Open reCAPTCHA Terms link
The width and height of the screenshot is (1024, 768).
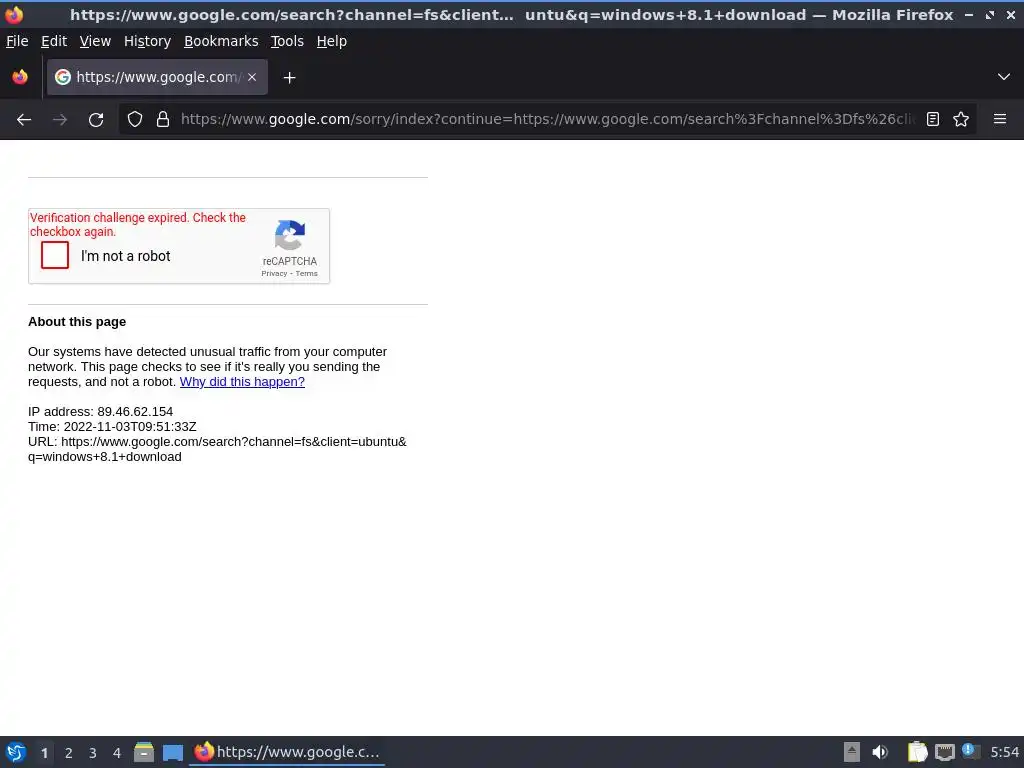coord(306,274)
